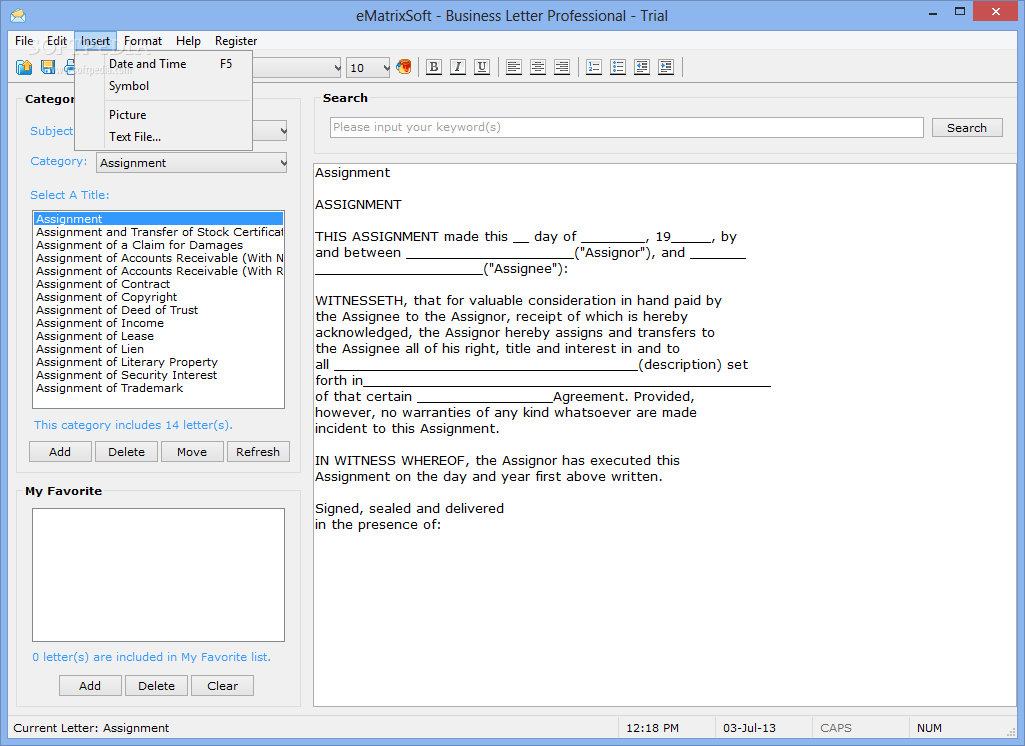Click Add under the title list

[x=60, y=452]
